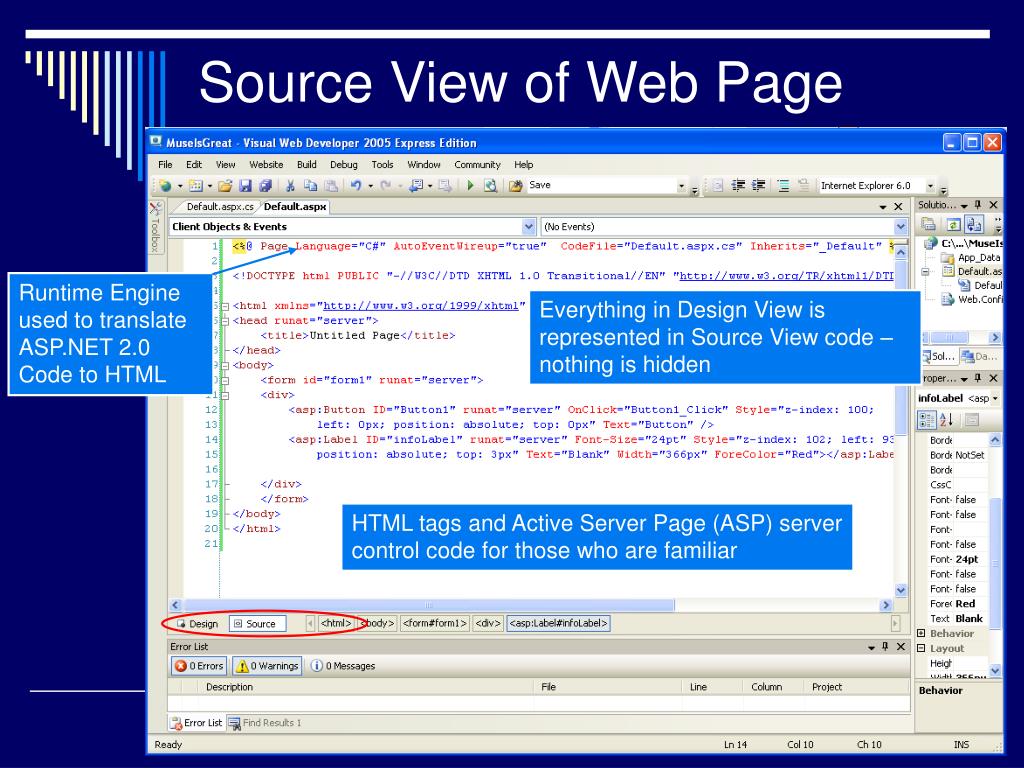Toggle the 0 Messages filter
Image resolution: width=1024 pixels, height=768 pixels.
(x=344, y=666)
